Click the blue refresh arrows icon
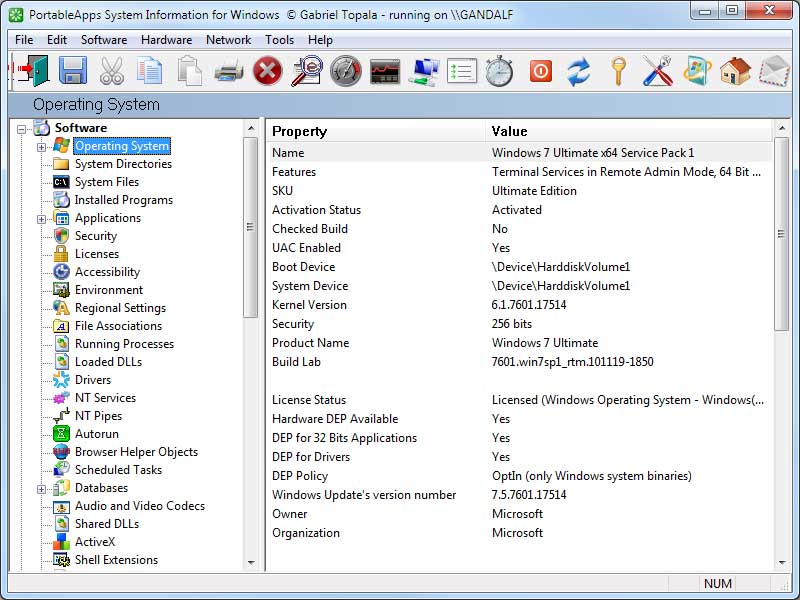Viewport: 800px width, 600px height. [x=578, y=71]
